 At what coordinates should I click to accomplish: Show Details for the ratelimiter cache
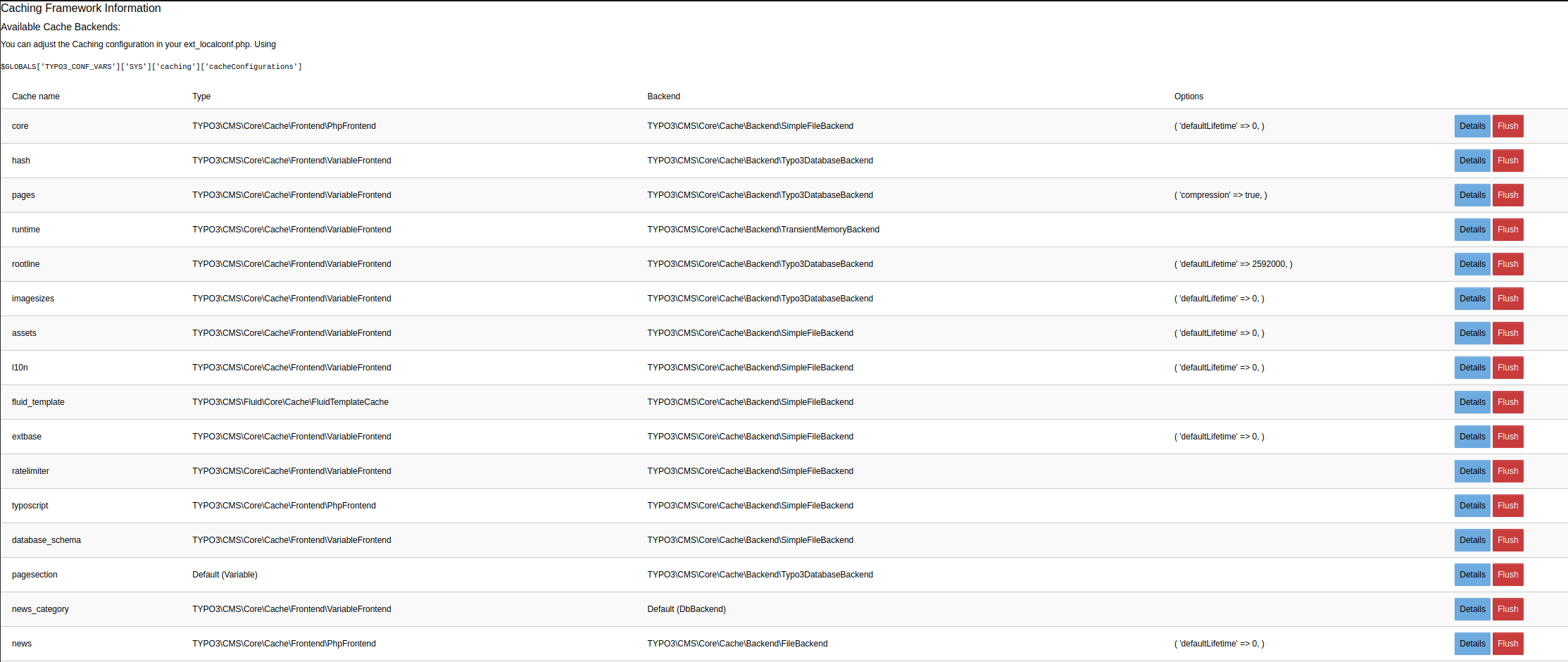click(x=1472, y=471)
